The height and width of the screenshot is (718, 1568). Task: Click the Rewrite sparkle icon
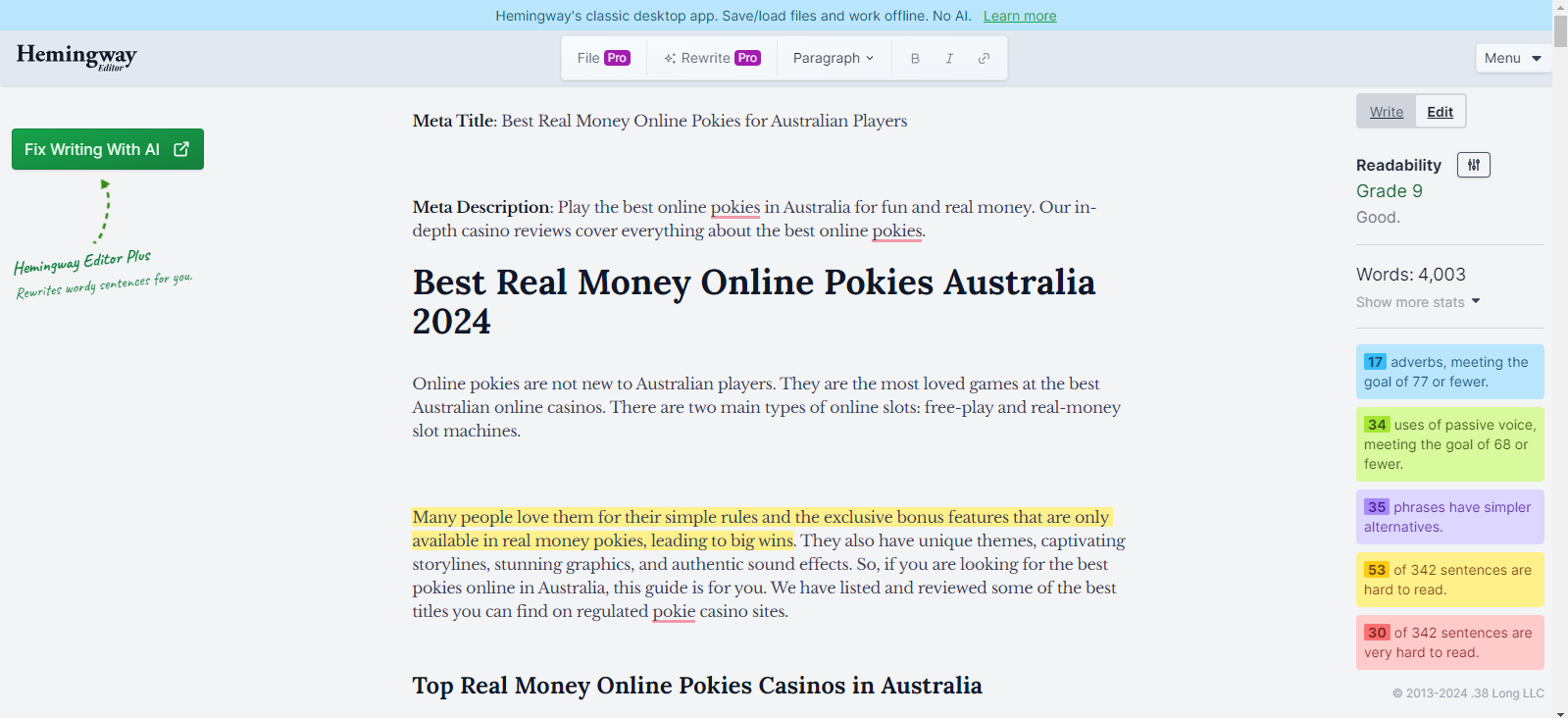click(670, 59)
